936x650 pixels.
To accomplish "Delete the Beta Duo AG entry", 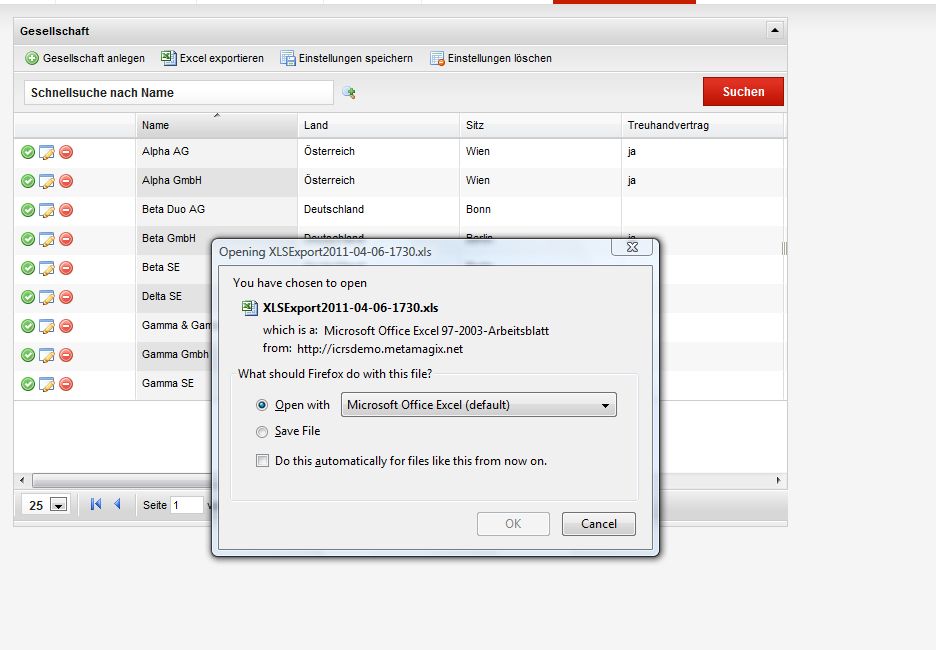I will point(66,210).
